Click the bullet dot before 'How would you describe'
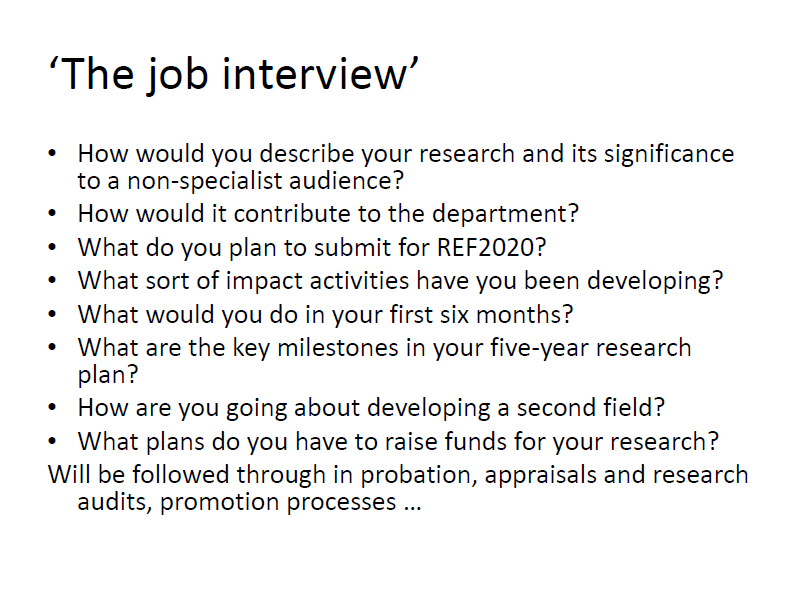Viewport: 798px width, 599px height. click(52, 153)
